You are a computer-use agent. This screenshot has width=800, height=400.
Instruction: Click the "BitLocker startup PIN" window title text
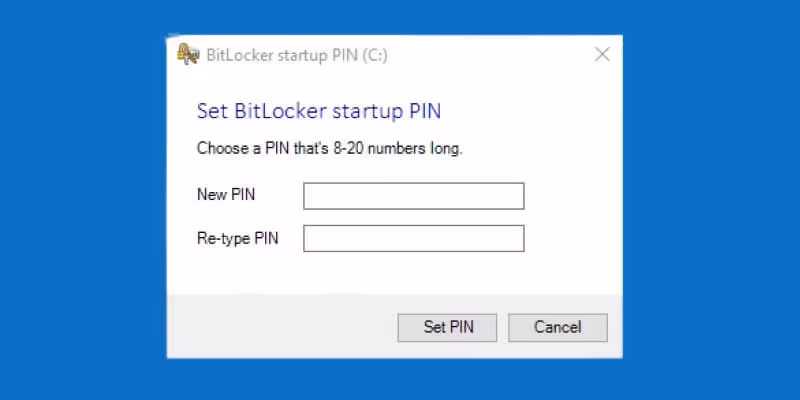point(280,55)
